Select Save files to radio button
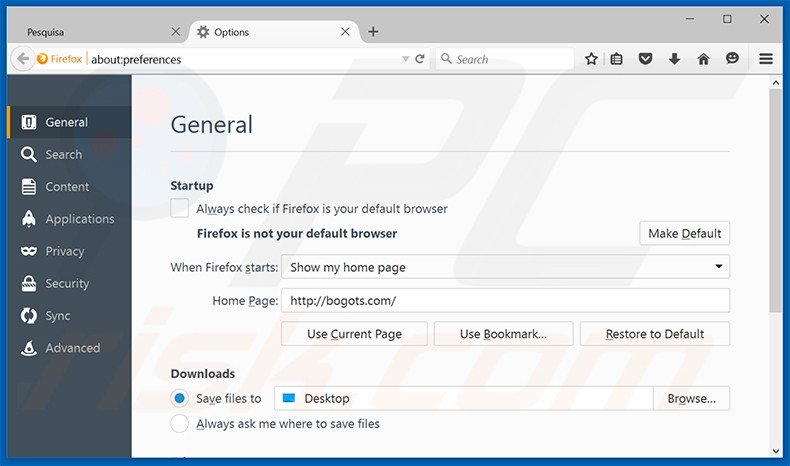This screenshot has width=790, height=466. tap(179, 398)
